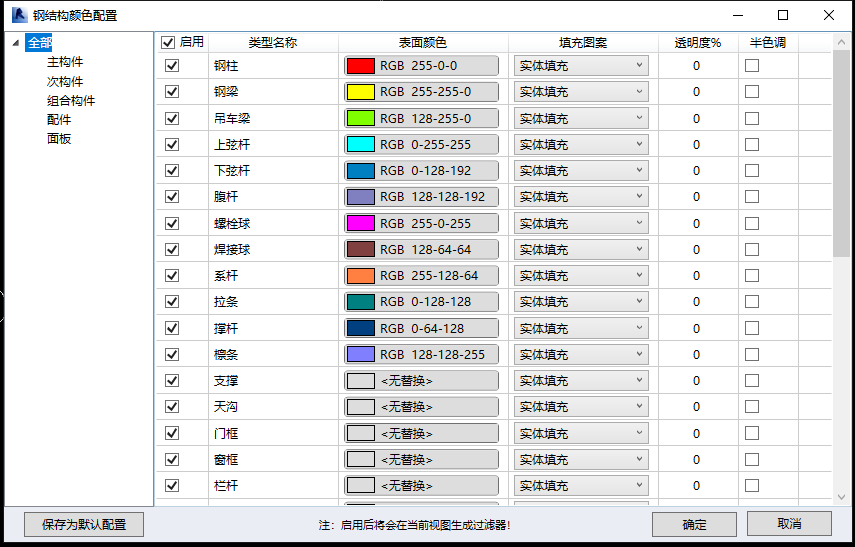Enable the 半色调 checkbox for 吊车梁

click(x=752, y=118)
